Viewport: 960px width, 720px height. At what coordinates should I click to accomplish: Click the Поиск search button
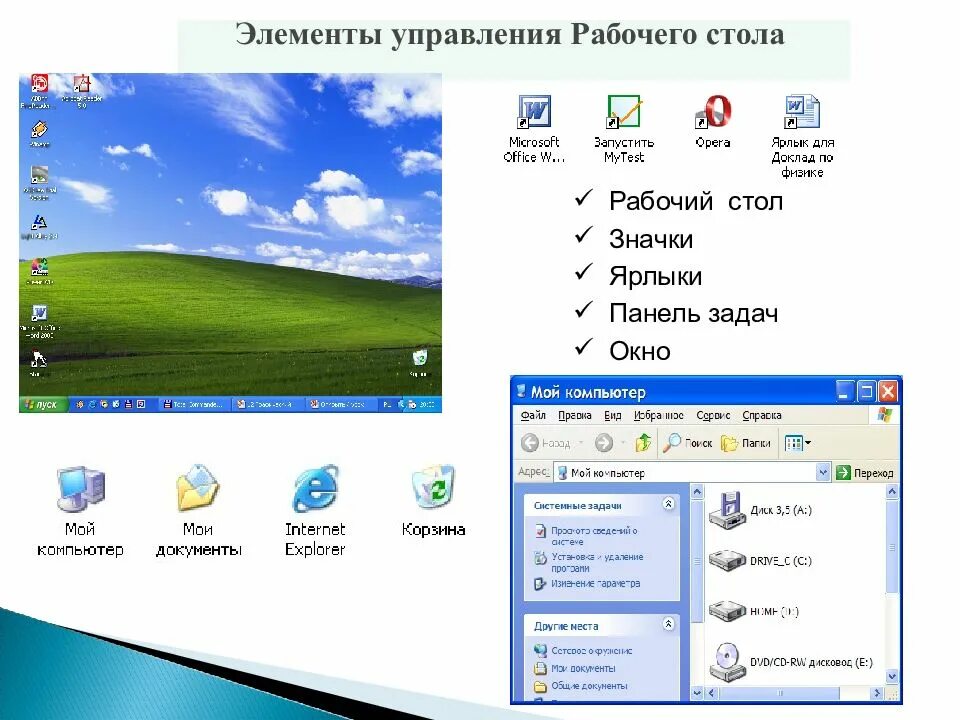click(x=688, y=443)
